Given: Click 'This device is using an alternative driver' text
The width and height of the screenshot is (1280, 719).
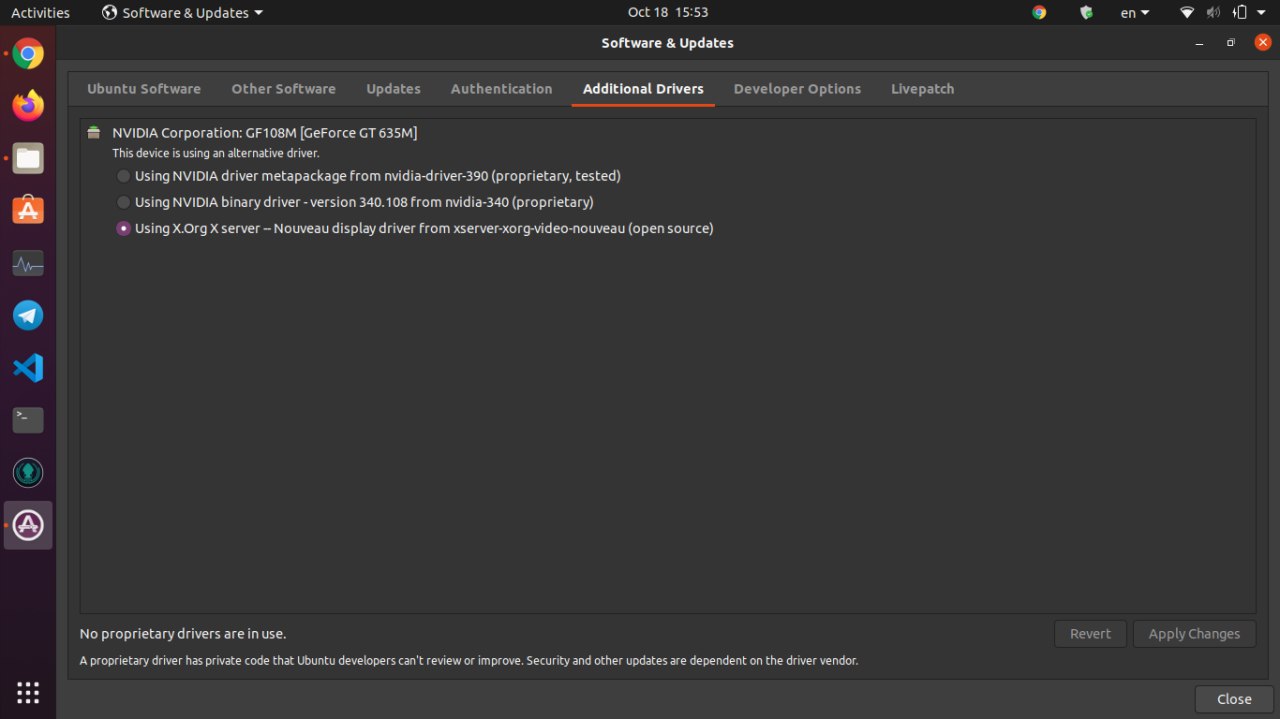Looking at the screenshot, I should pyautogui.click(x=216, y=153).
